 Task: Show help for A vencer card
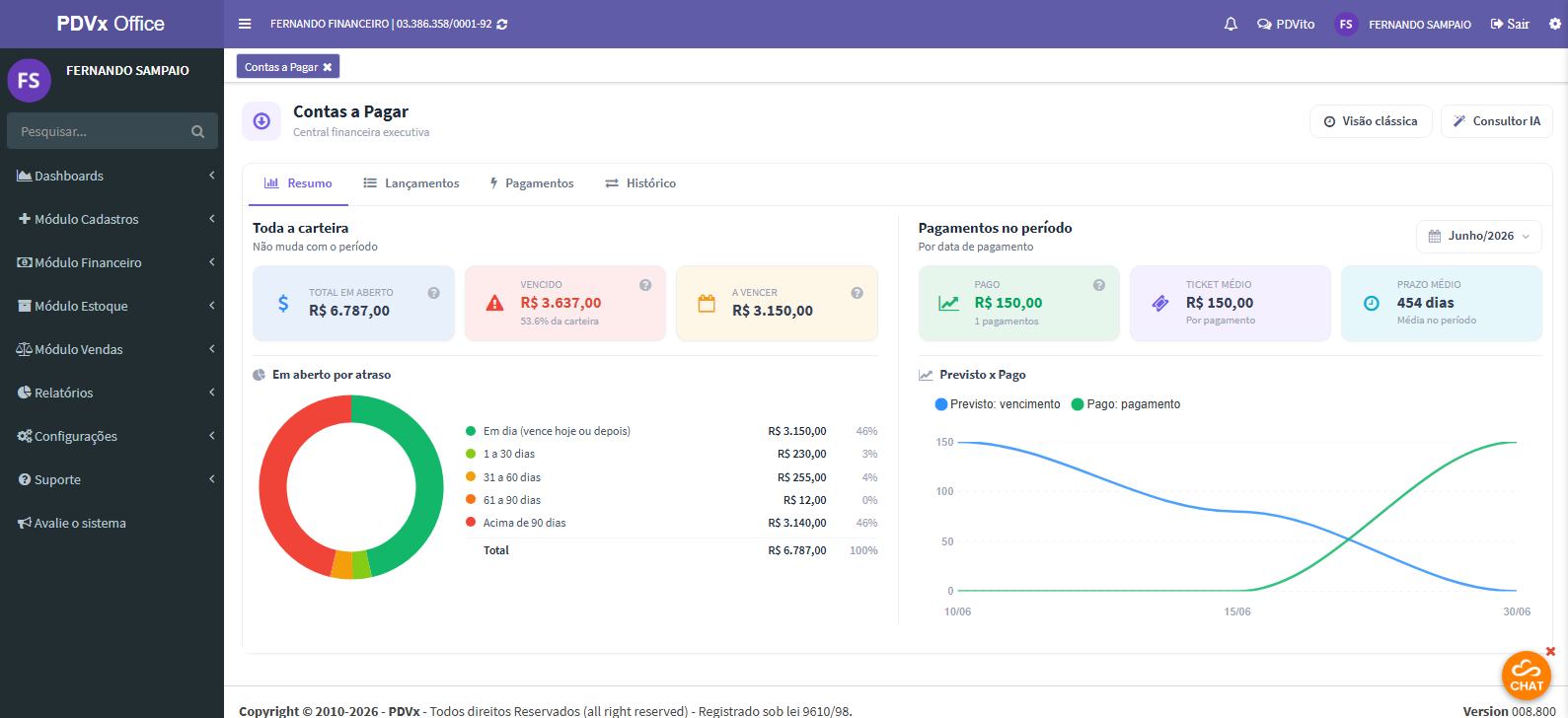(857, 293)
